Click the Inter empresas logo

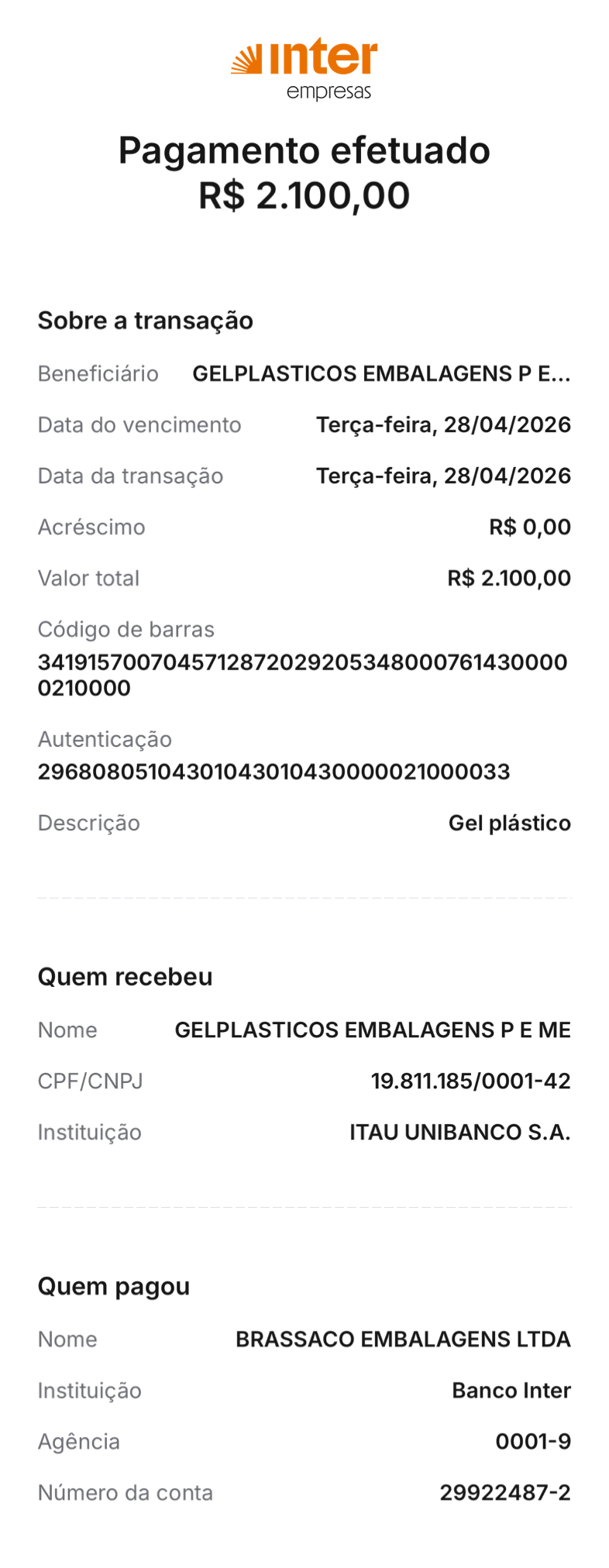point(304,70)
